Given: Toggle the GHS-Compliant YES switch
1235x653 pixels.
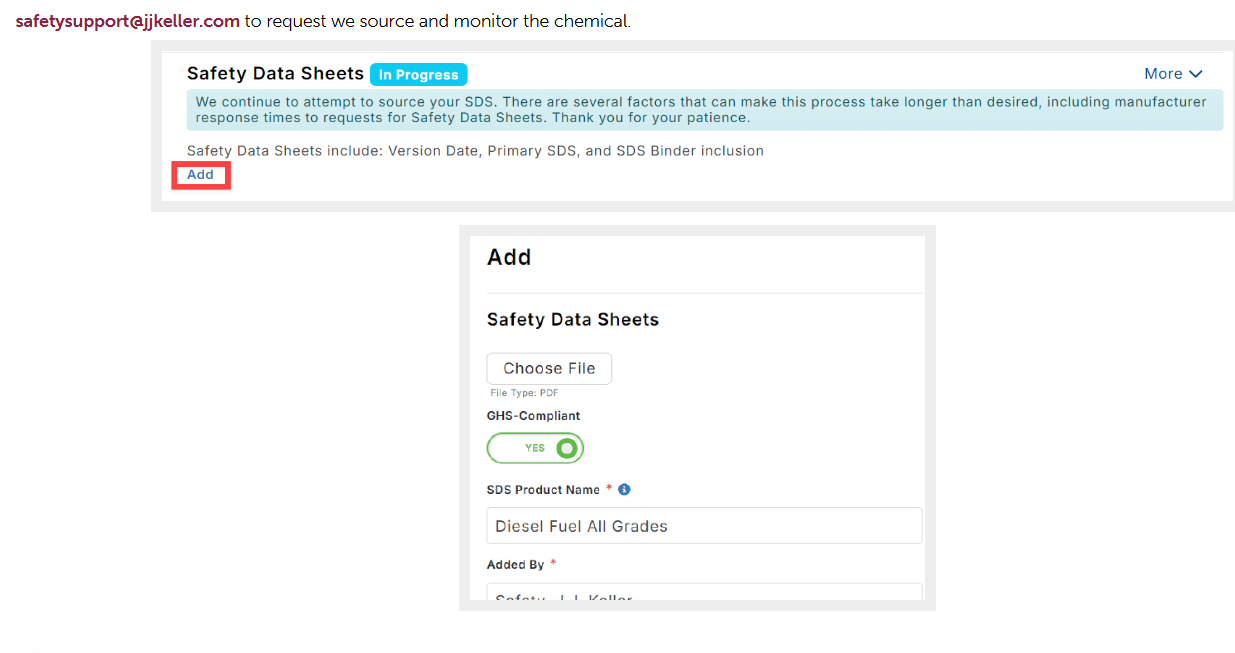Looking at the screenshot, I should point(535,448).
